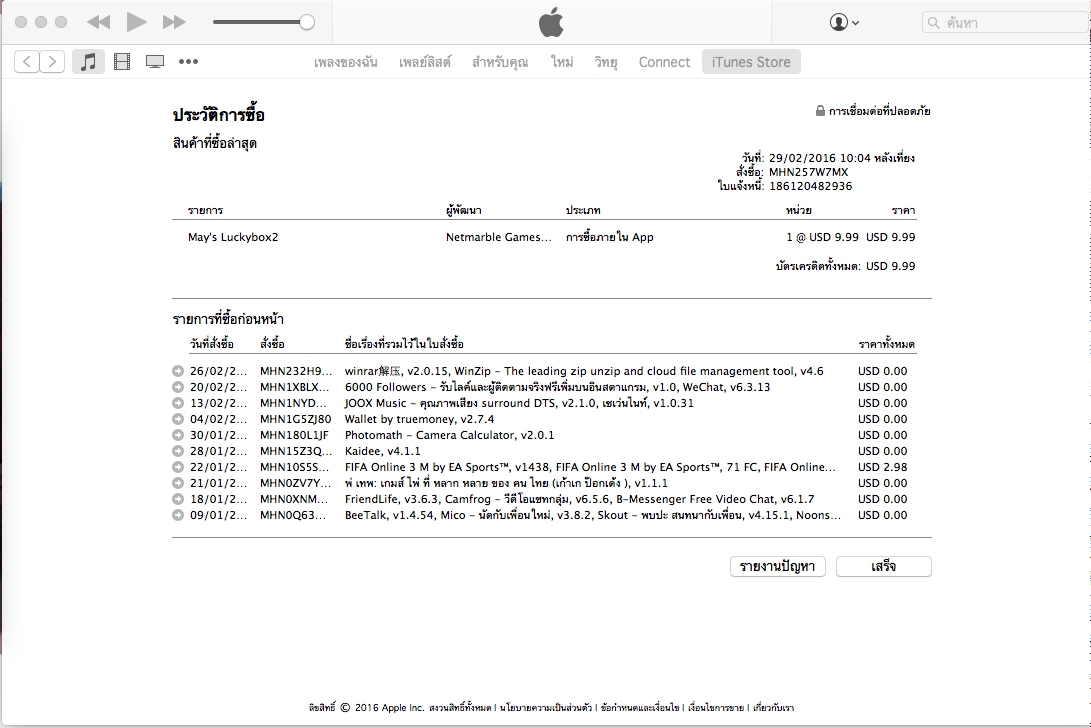
Task: Click order ID MHN1G5ZJ80
Action: tap(296, 419)
